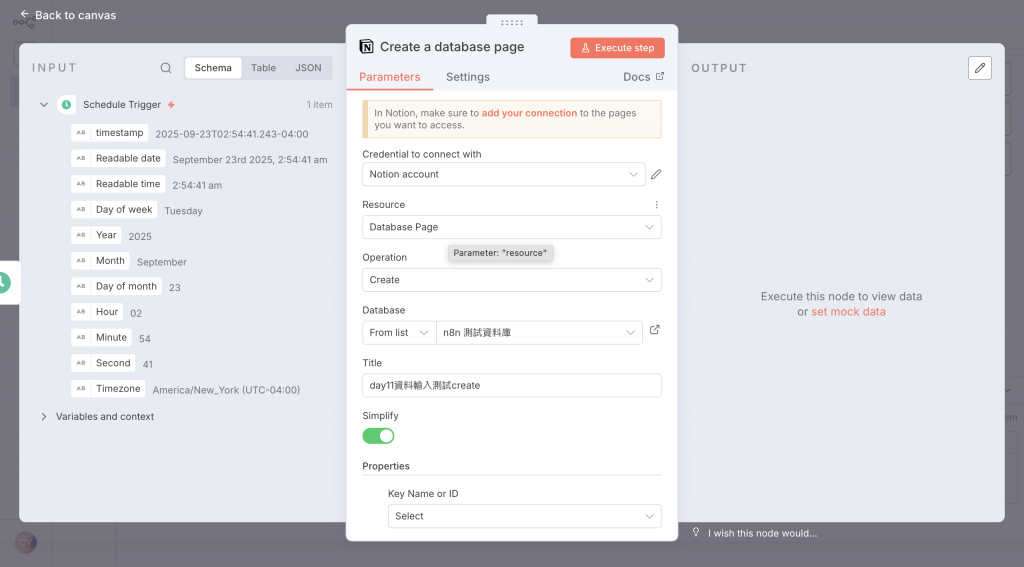1024x567 pixels.
Task: Click the Readable time field pill
Action: [118, 184]
